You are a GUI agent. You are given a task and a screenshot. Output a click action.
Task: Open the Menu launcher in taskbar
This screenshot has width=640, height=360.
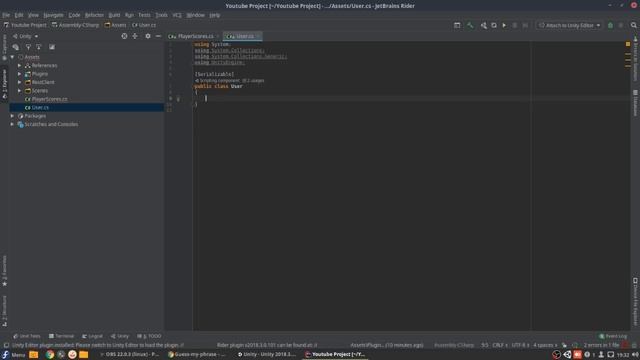13,355
